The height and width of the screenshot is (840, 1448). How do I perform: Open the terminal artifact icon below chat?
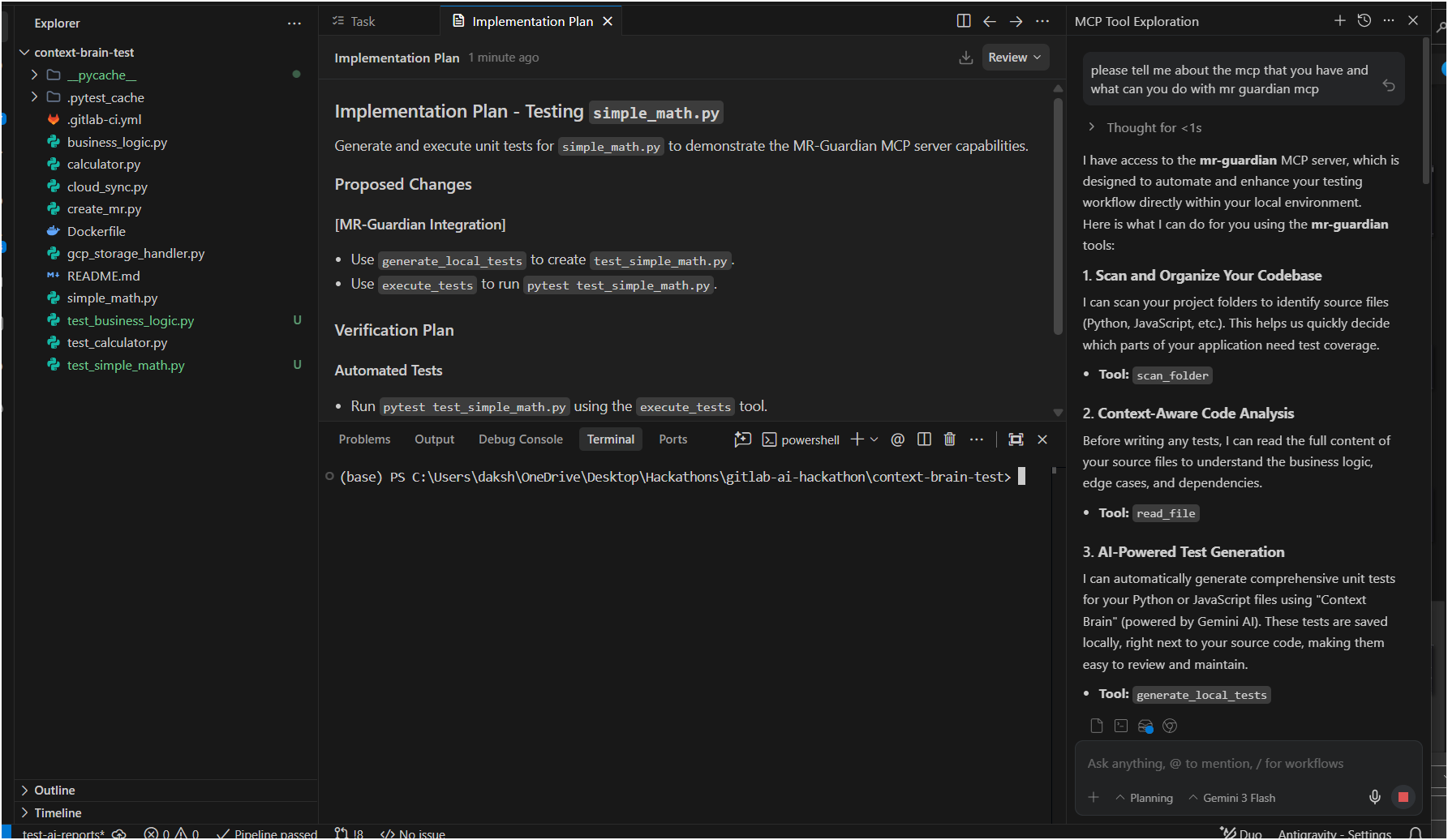[x=1121, y=726]
